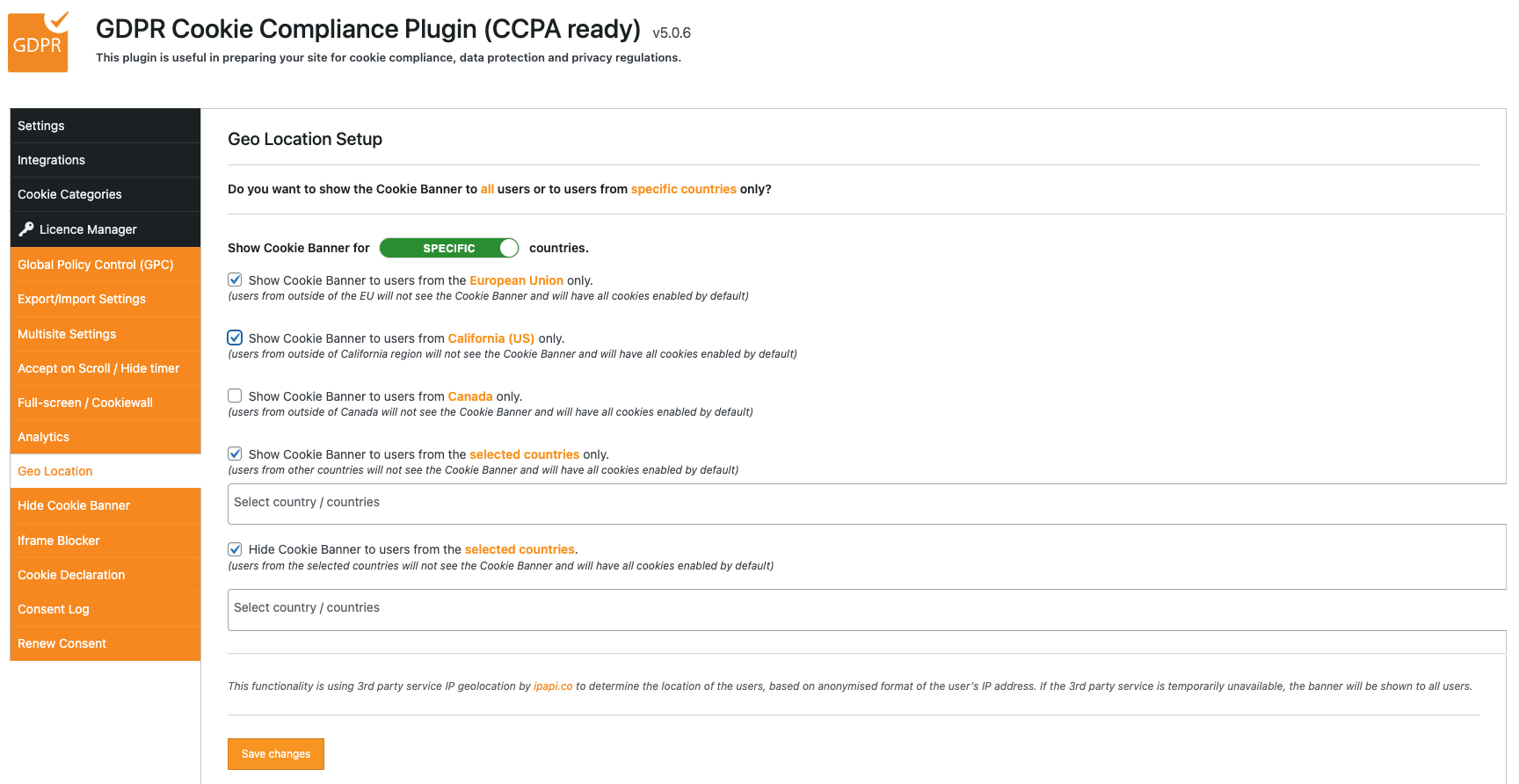The height and width of the screenshot is (784, 1519).
Task: Open the Settings tab in sidebar
Action: pyautogui.click(x=41, y=126)
